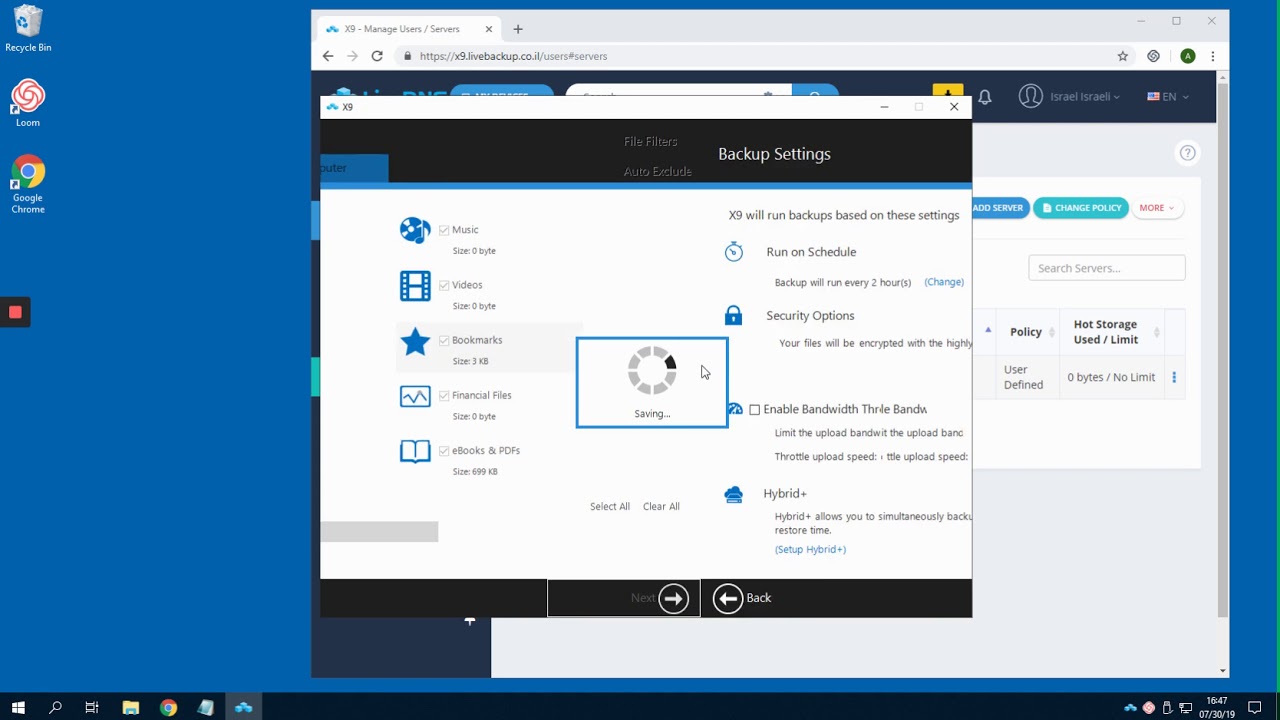Image resolution: width=1280 pixels, height=720 pixels.
Task: Open the Action Center notification icon
Action: [x=1255, y=707]
